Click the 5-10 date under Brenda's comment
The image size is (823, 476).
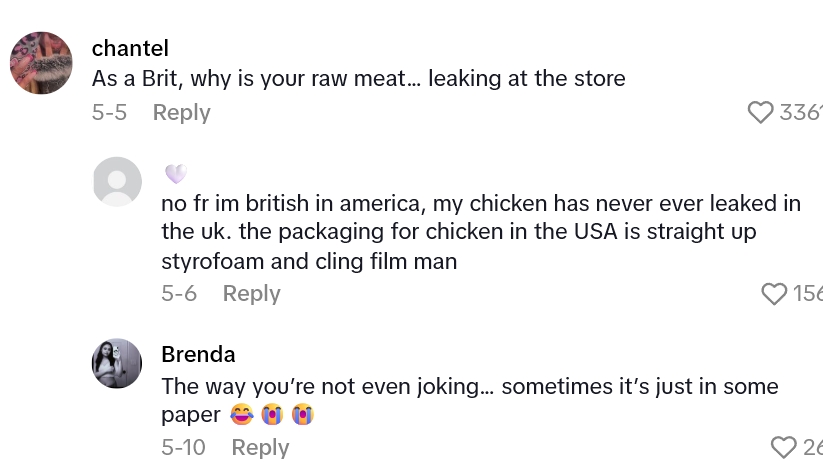[x=183, y=447]
